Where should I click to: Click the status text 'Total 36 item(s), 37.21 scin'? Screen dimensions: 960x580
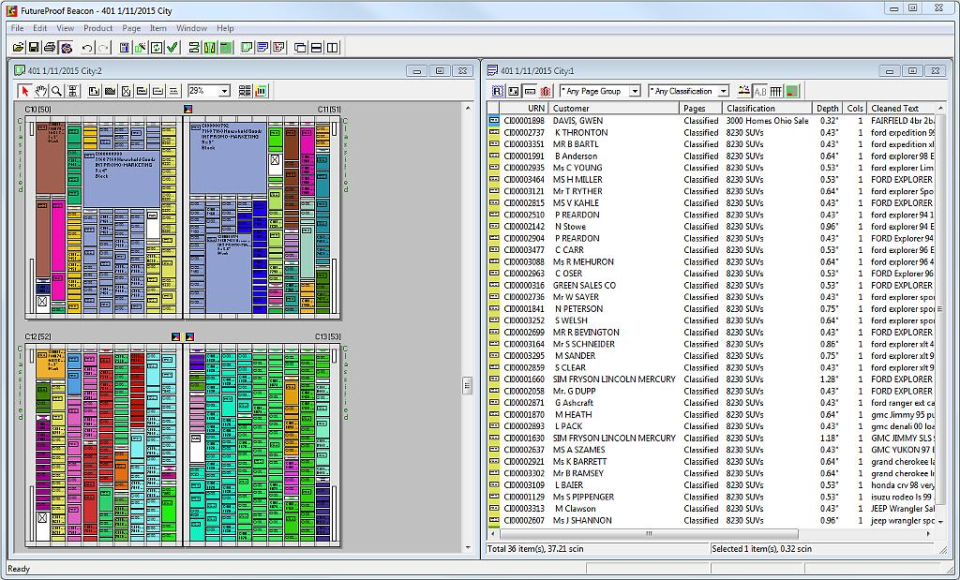535,549
